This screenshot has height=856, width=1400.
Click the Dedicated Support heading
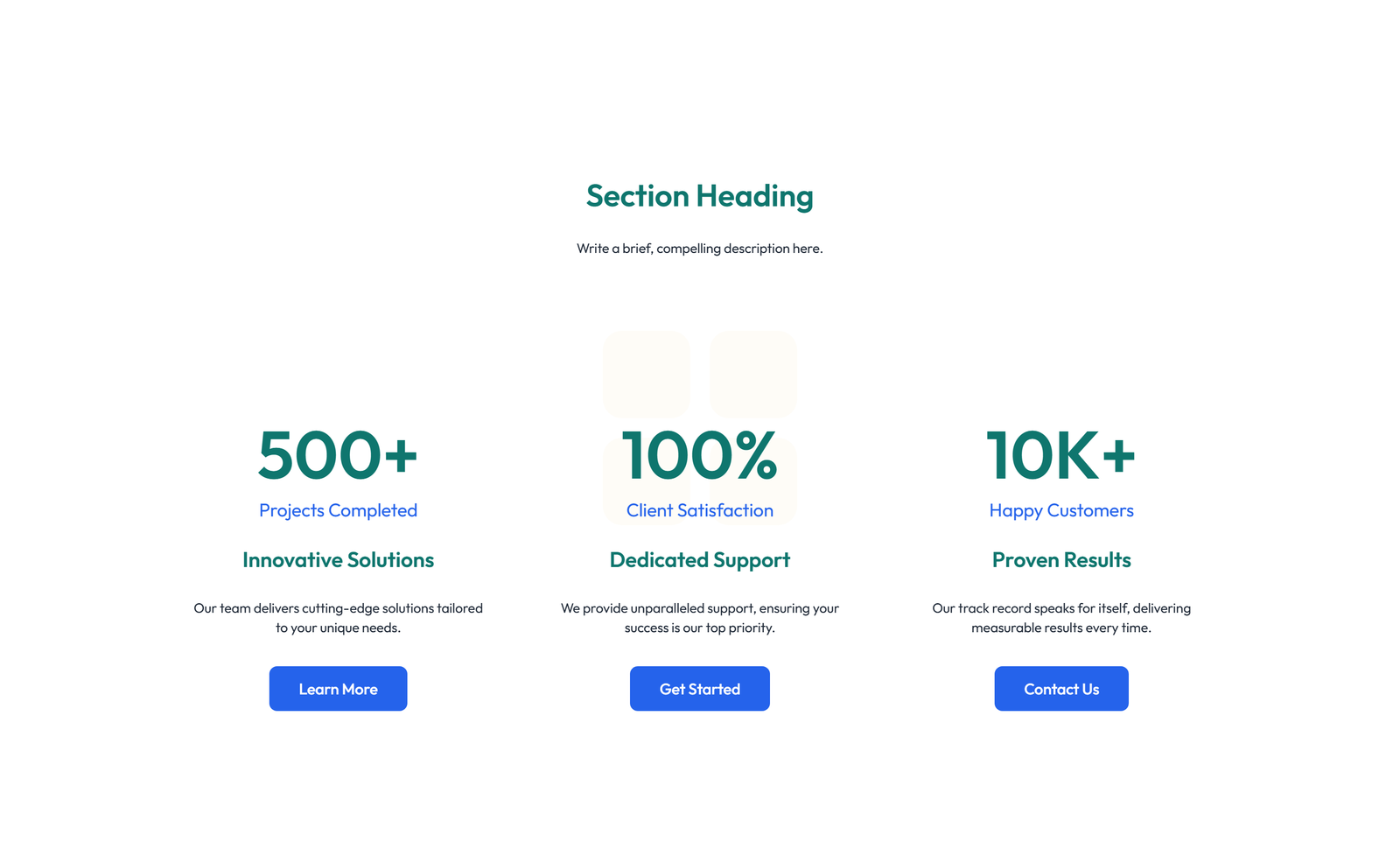(699, 560)
